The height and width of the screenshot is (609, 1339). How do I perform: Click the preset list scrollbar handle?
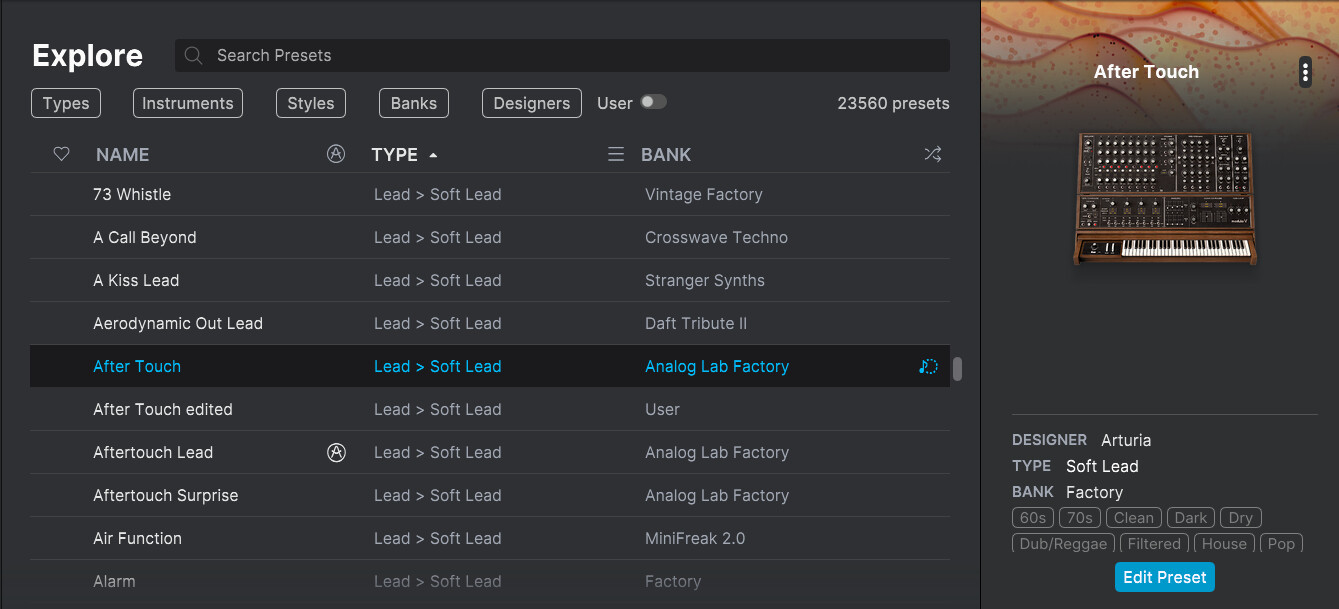[957, 369]
